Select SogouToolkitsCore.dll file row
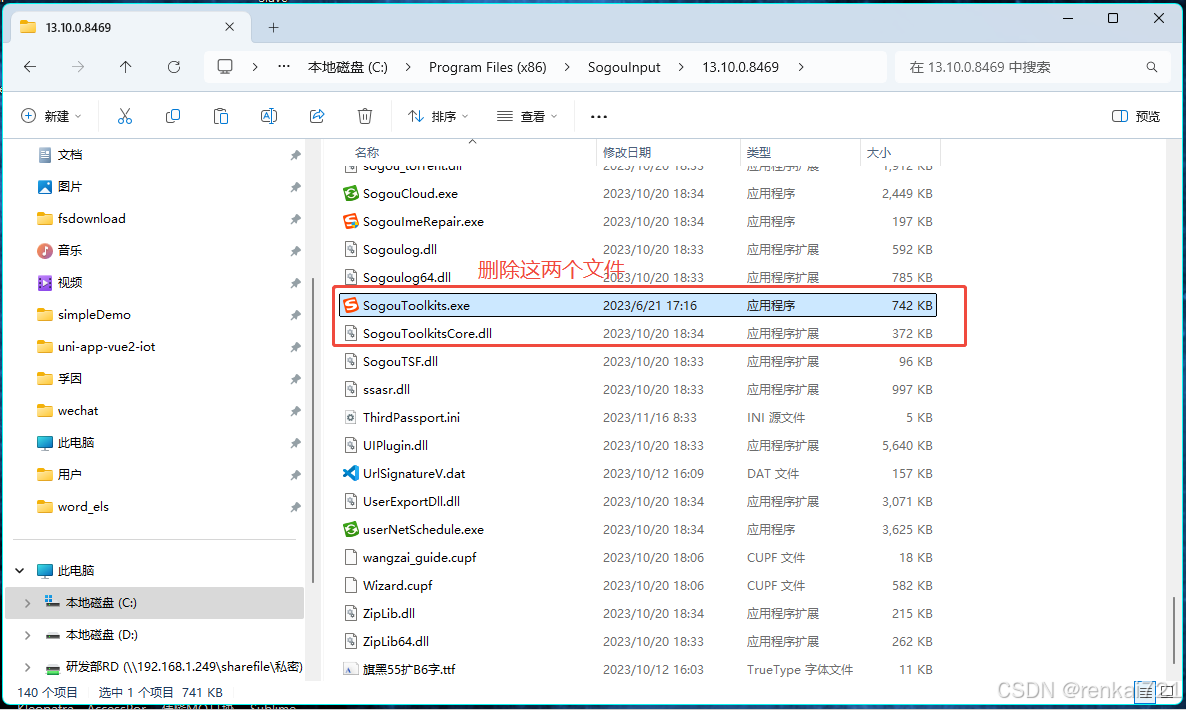Image resolution: width=1186 pixels, height=710 pixels. [x=638, y=333]
